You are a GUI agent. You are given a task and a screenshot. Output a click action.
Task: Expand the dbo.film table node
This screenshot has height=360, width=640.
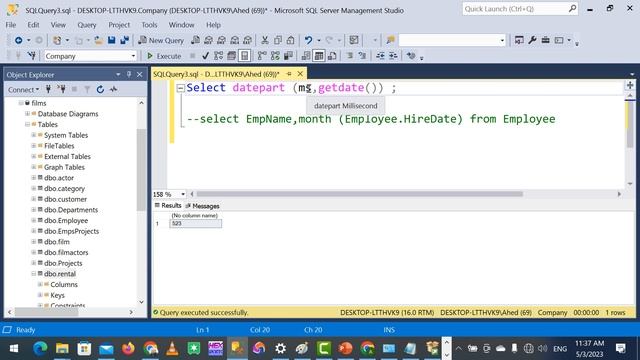coord(33,242)
